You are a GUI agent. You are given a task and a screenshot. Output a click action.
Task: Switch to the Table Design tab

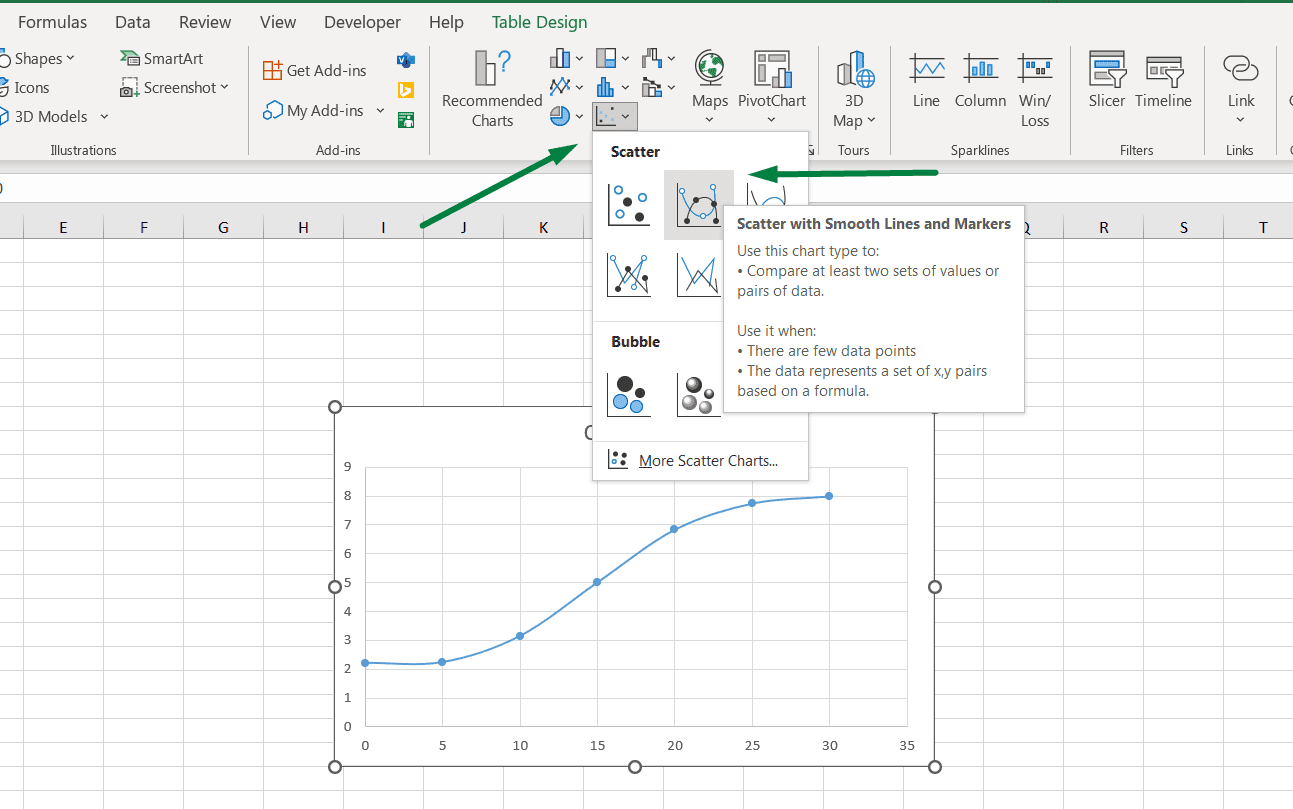539,21
